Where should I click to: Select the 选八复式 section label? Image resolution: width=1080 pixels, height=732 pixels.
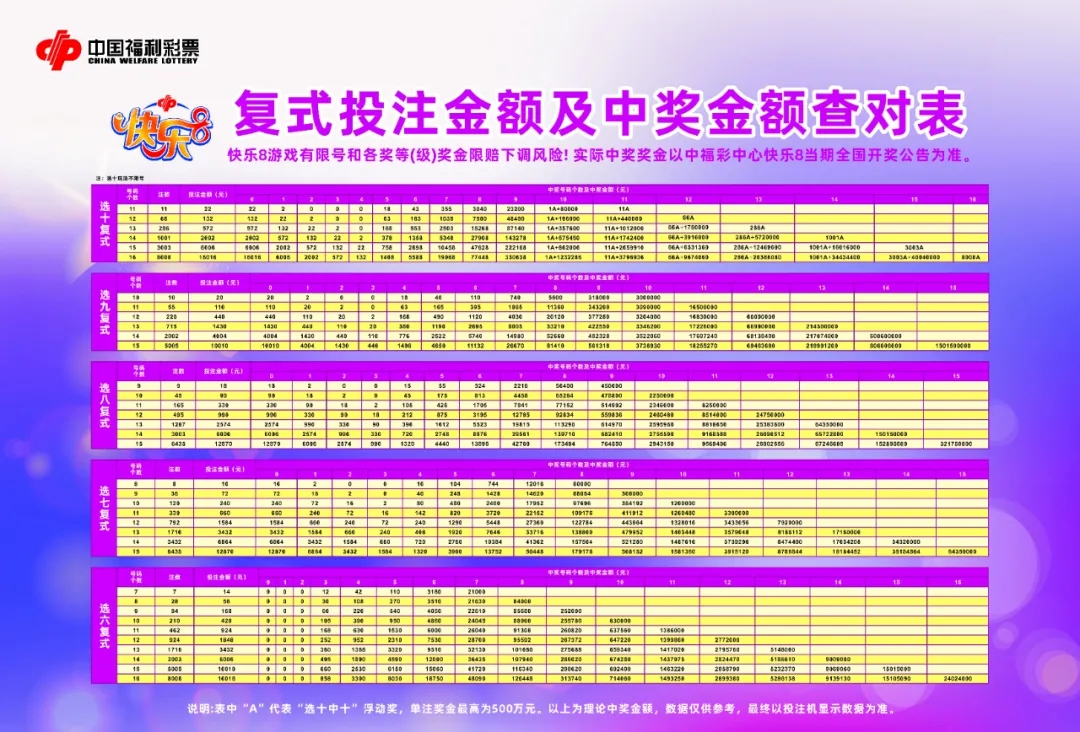click(104, 405)
